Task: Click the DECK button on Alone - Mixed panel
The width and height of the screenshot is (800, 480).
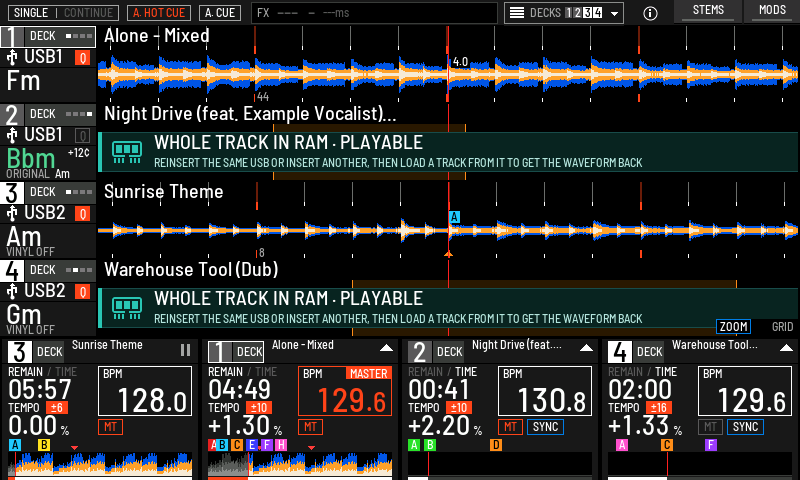Action: [x=249, y=351]
